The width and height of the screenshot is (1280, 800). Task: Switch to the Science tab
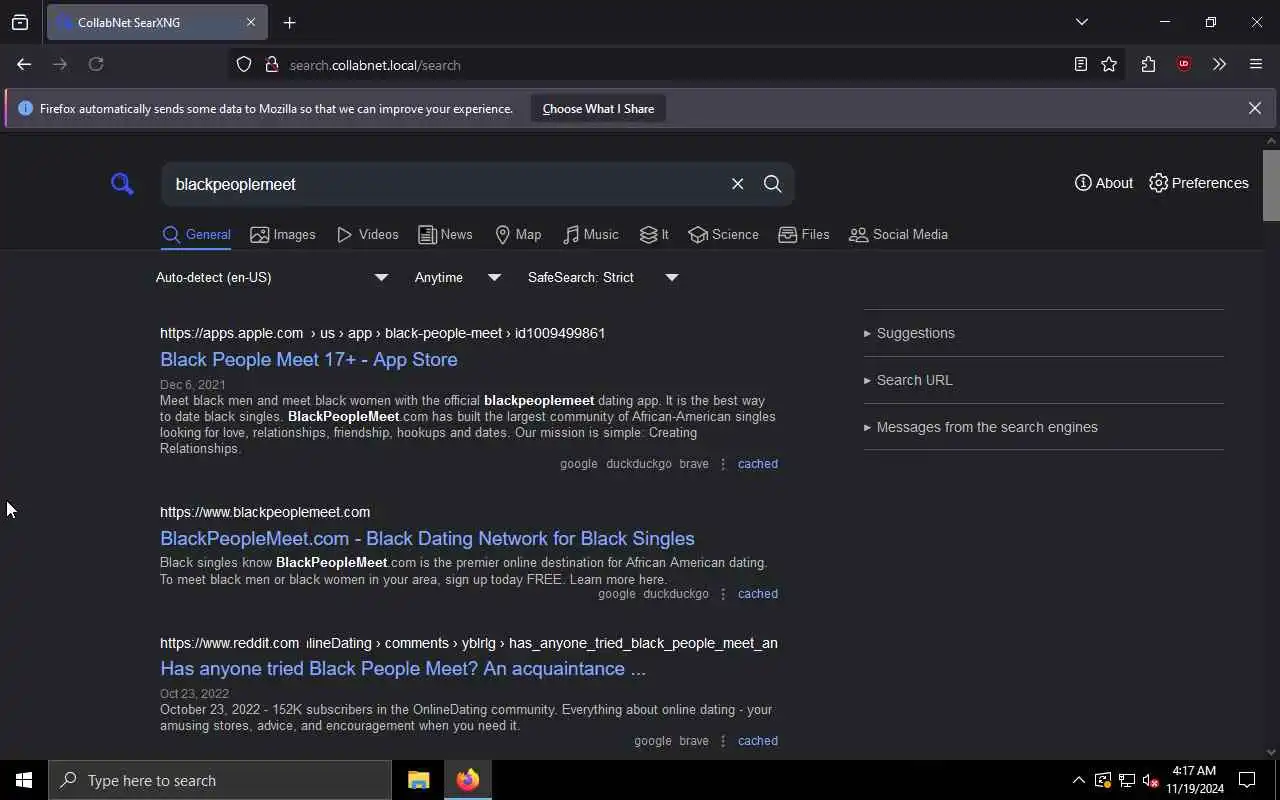(x=723, y=235)
